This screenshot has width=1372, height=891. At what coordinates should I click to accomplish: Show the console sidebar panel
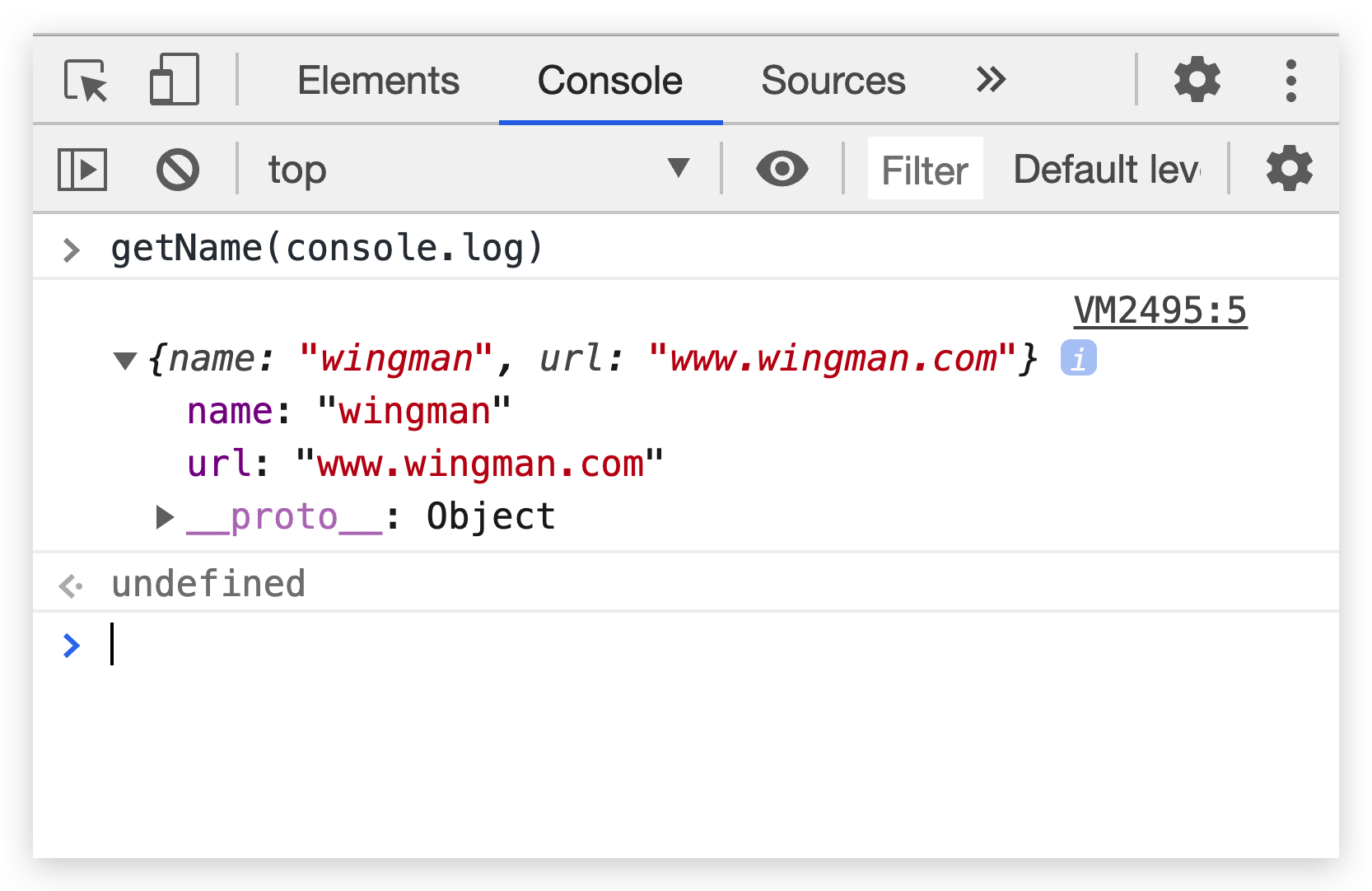coord(82,170)
